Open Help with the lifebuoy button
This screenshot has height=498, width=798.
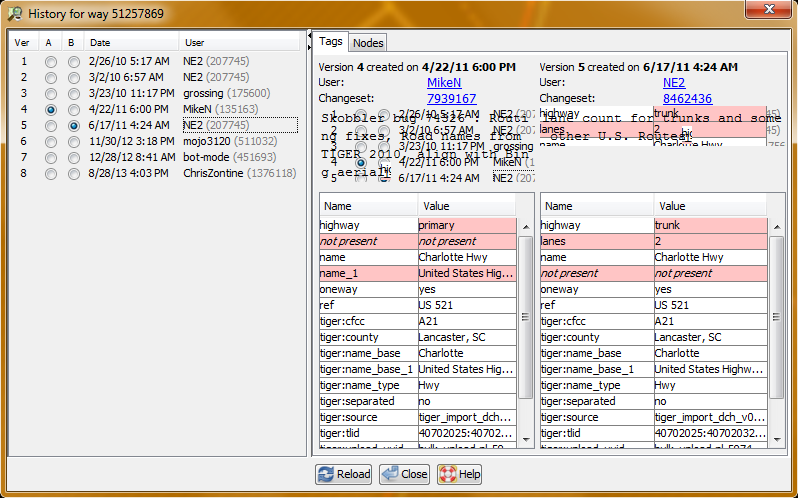coord(460,474)
